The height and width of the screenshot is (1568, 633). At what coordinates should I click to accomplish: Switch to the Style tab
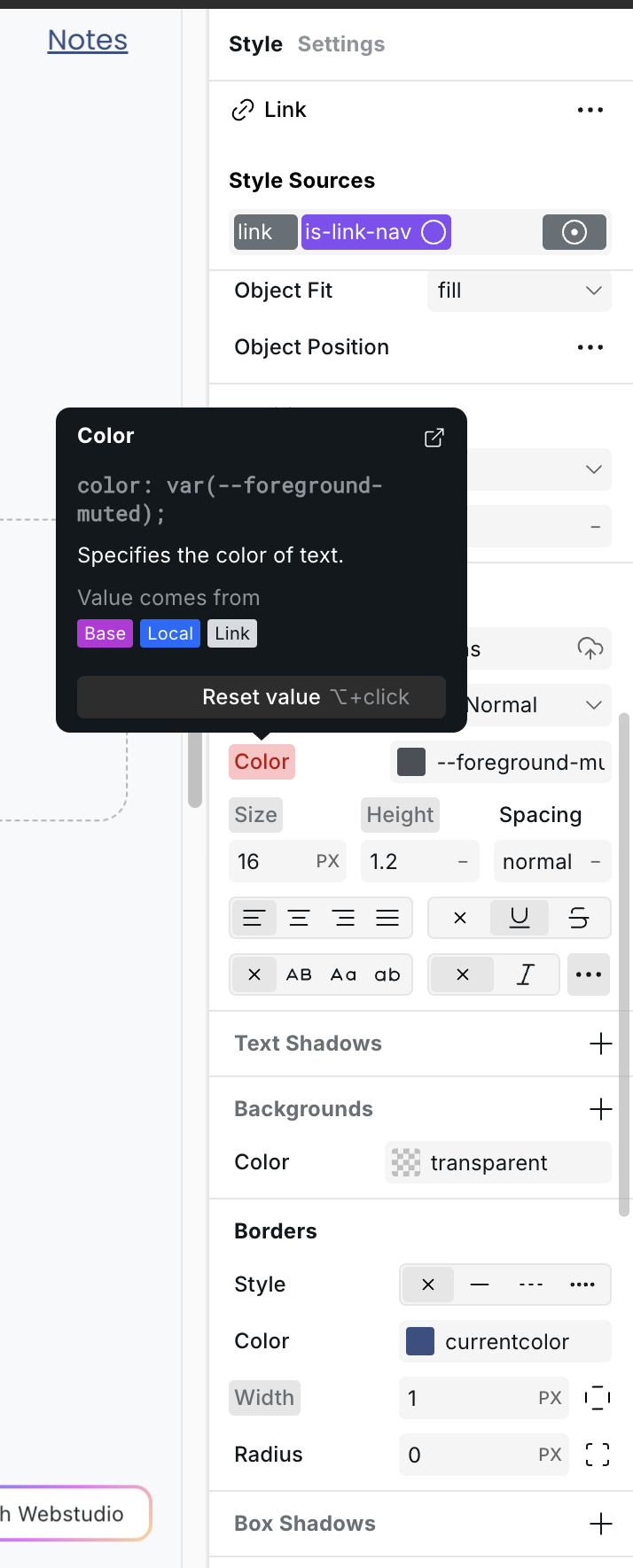tap(255, 44)
